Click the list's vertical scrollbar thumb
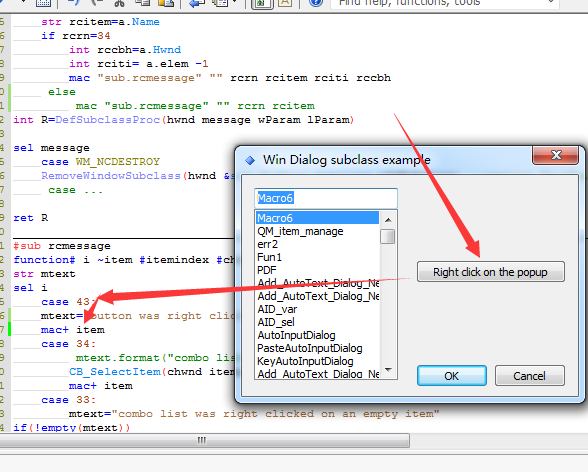 [387, 237]
